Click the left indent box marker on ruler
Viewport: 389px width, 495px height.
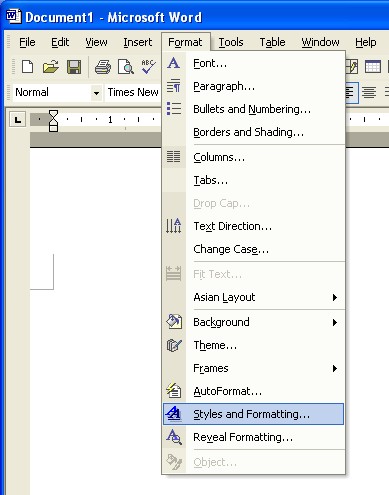(x=53, y=128)
